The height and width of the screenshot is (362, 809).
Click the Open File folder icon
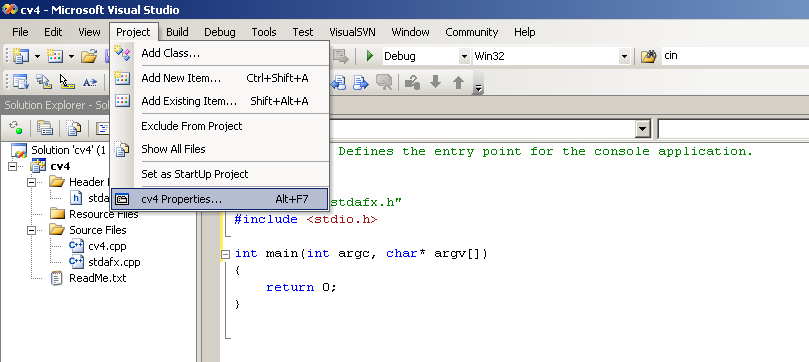point(89,56)
